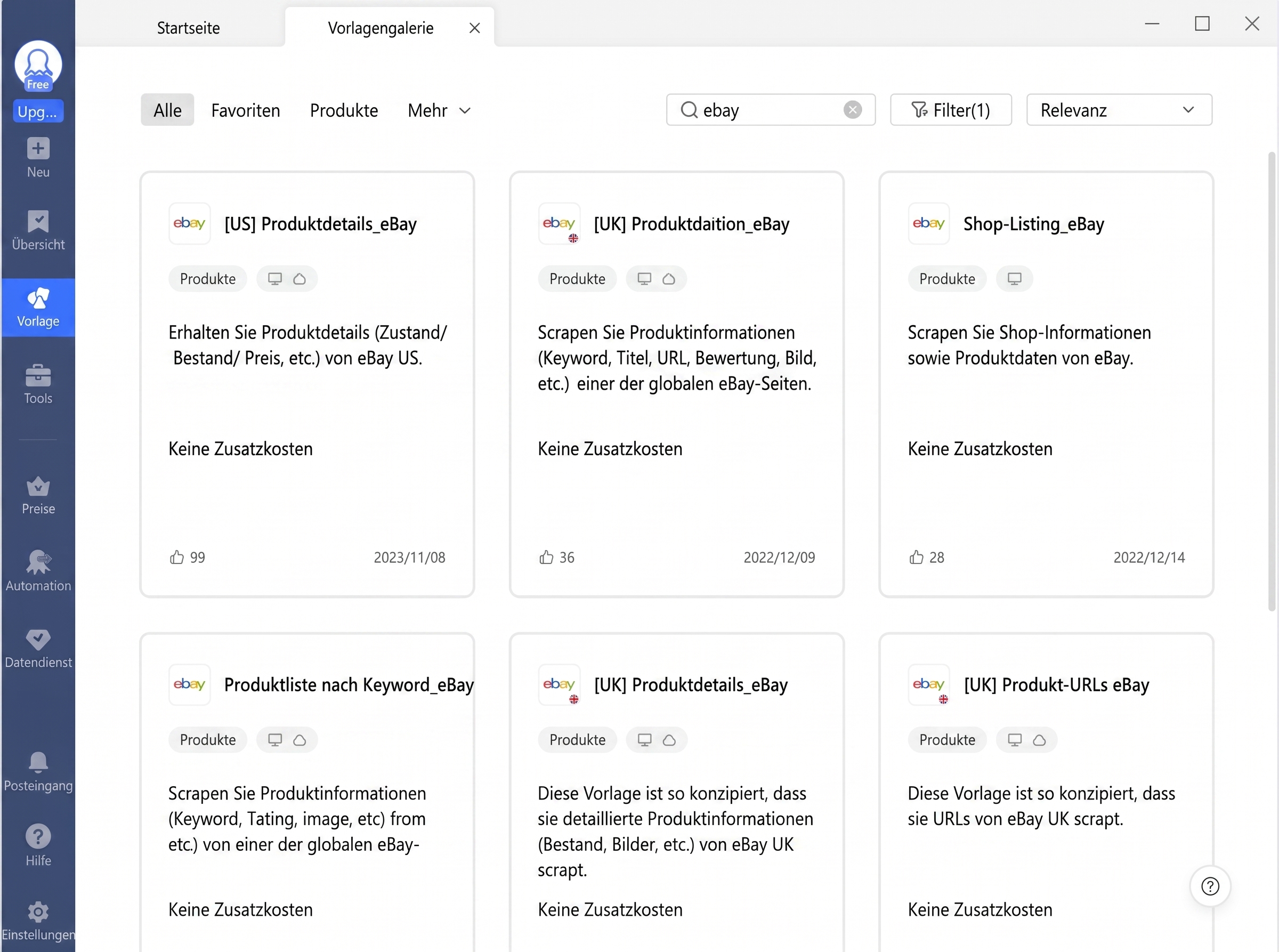
Task: Open the Automation section
Action: pos(38,571)
